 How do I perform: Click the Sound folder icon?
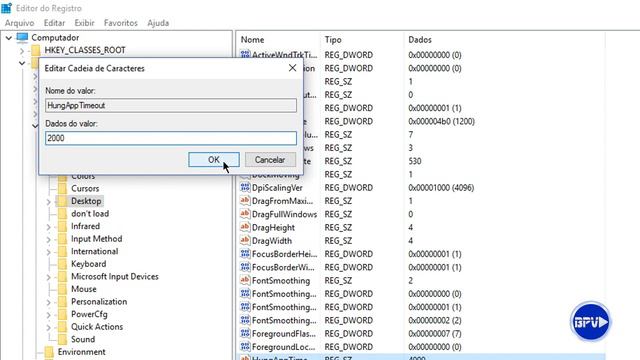tap(62, 339)
